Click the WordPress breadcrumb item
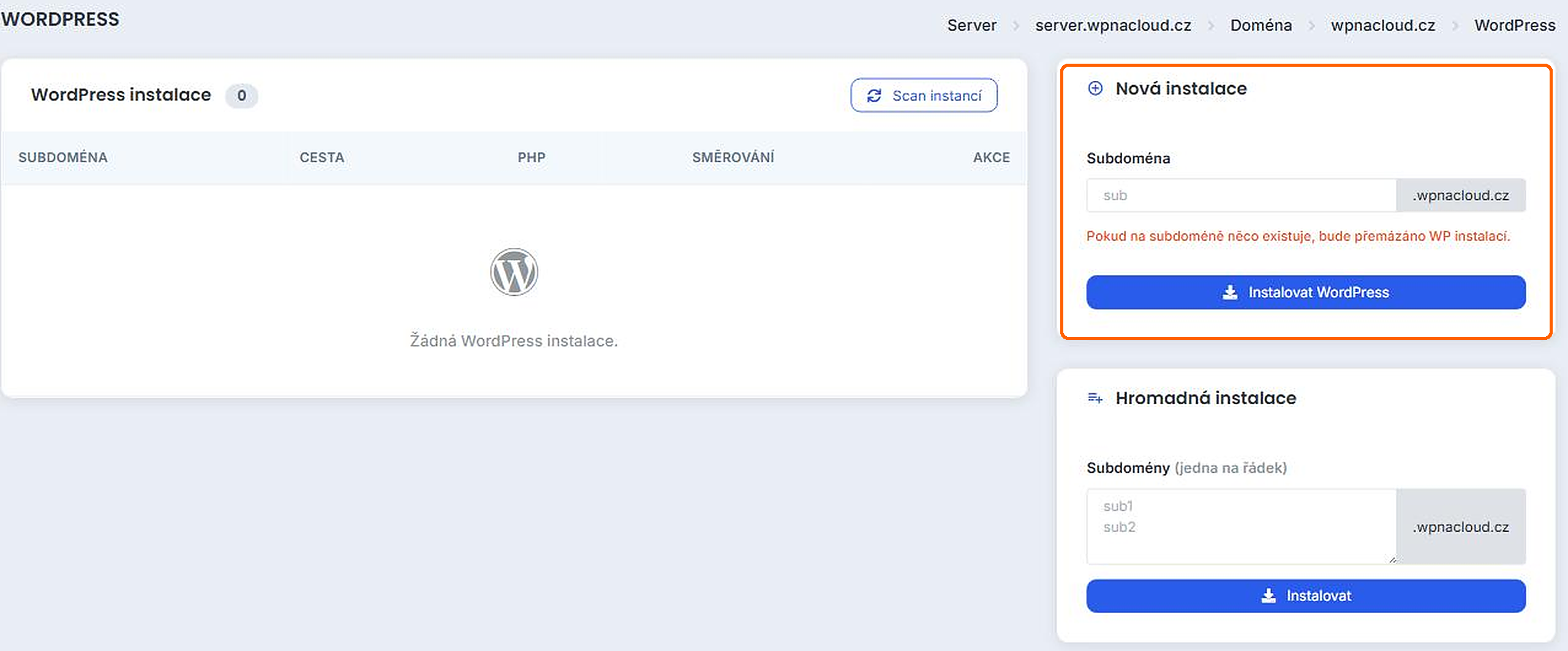The image size is (1568, 651). pyautogui.click(x=1515, y=25)
